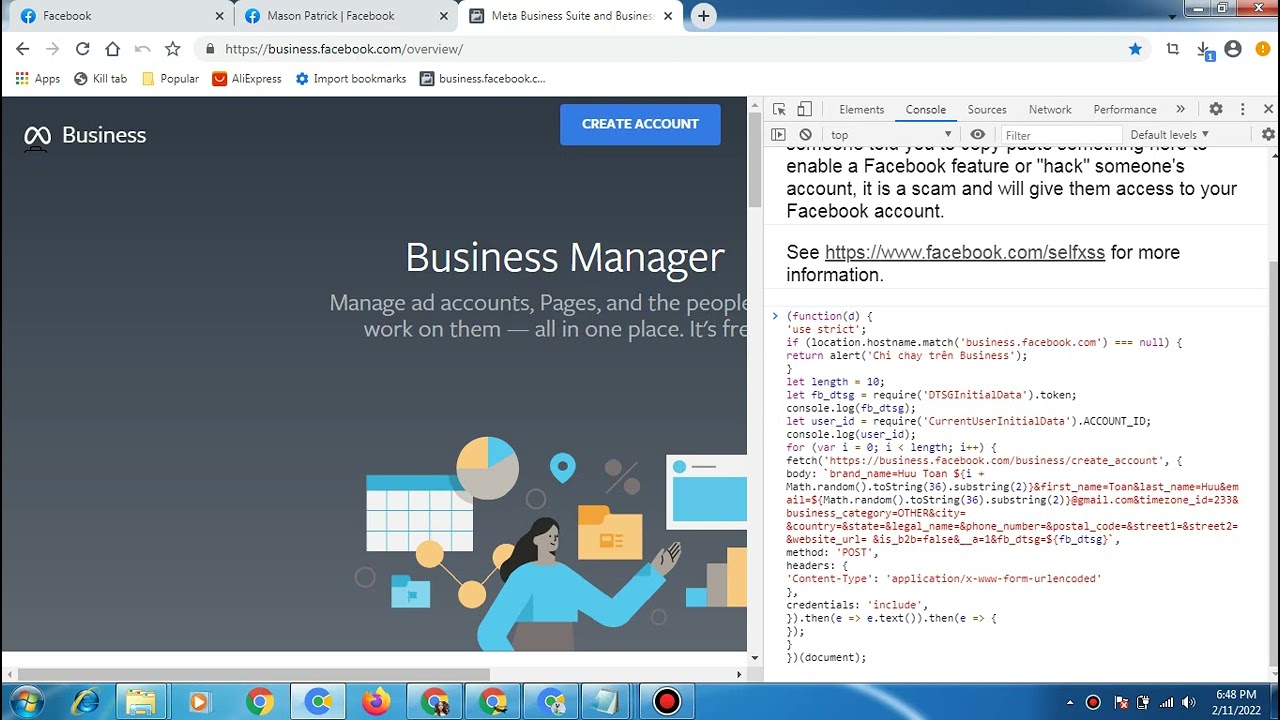This screenshot has height=720, width=1280.
Task: Switch to the Network tab
Action: coord(1050,109)
